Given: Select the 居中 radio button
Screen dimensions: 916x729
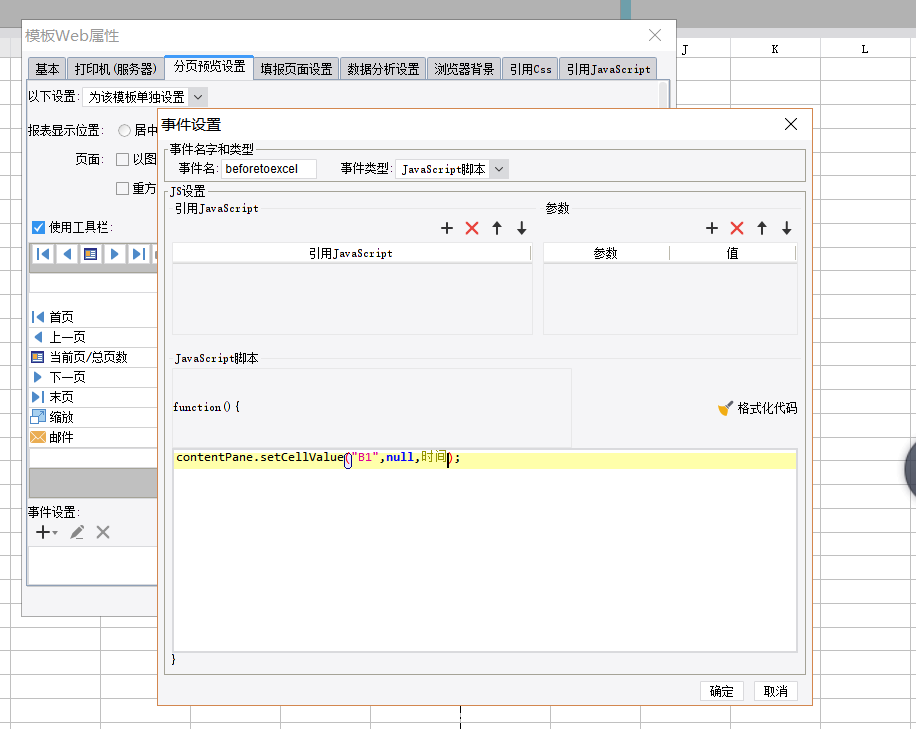Looking at the screenshot, I should [124, 130].
